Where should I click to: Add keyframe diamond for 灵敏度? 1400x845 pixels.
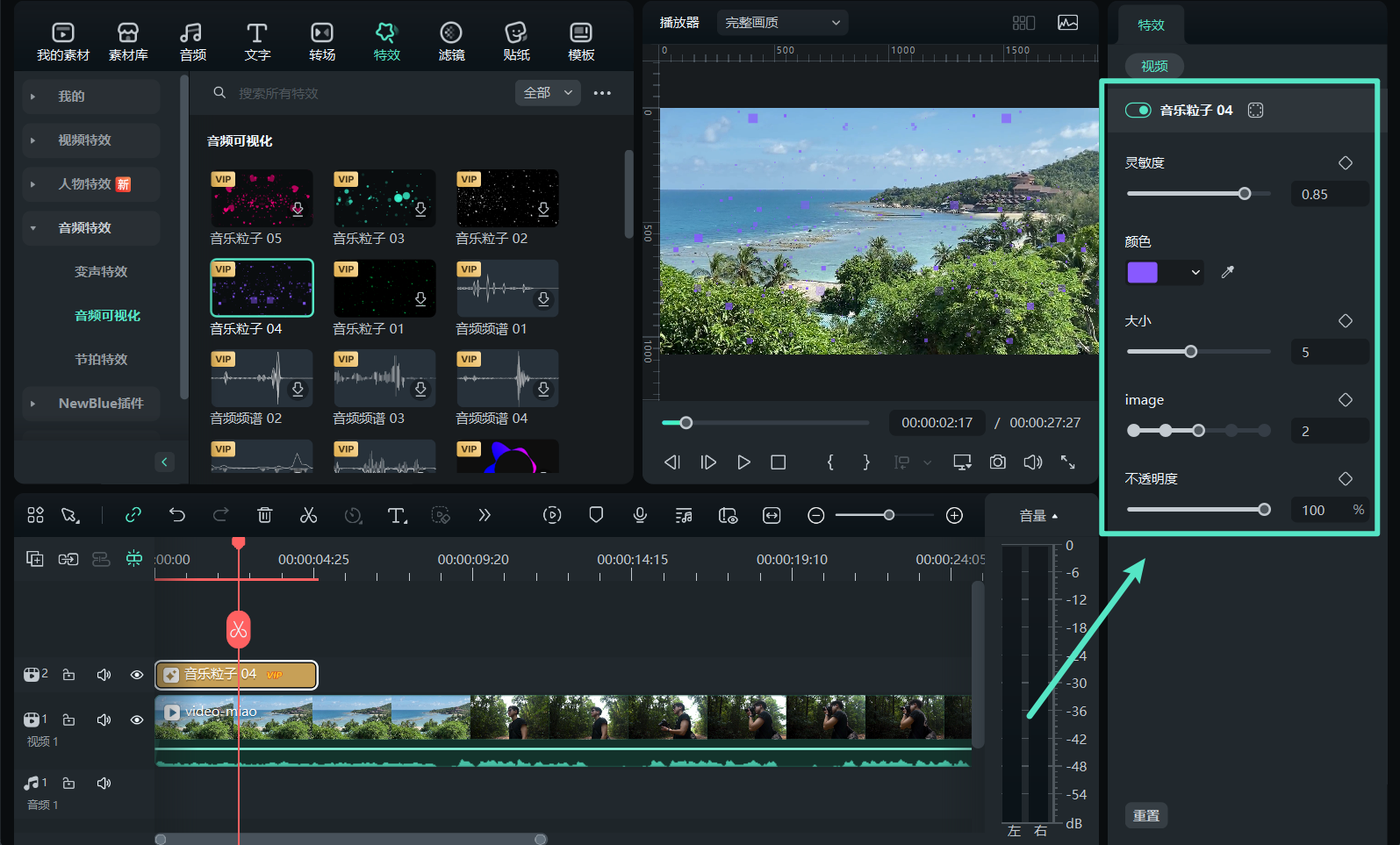click(1345, 163)
